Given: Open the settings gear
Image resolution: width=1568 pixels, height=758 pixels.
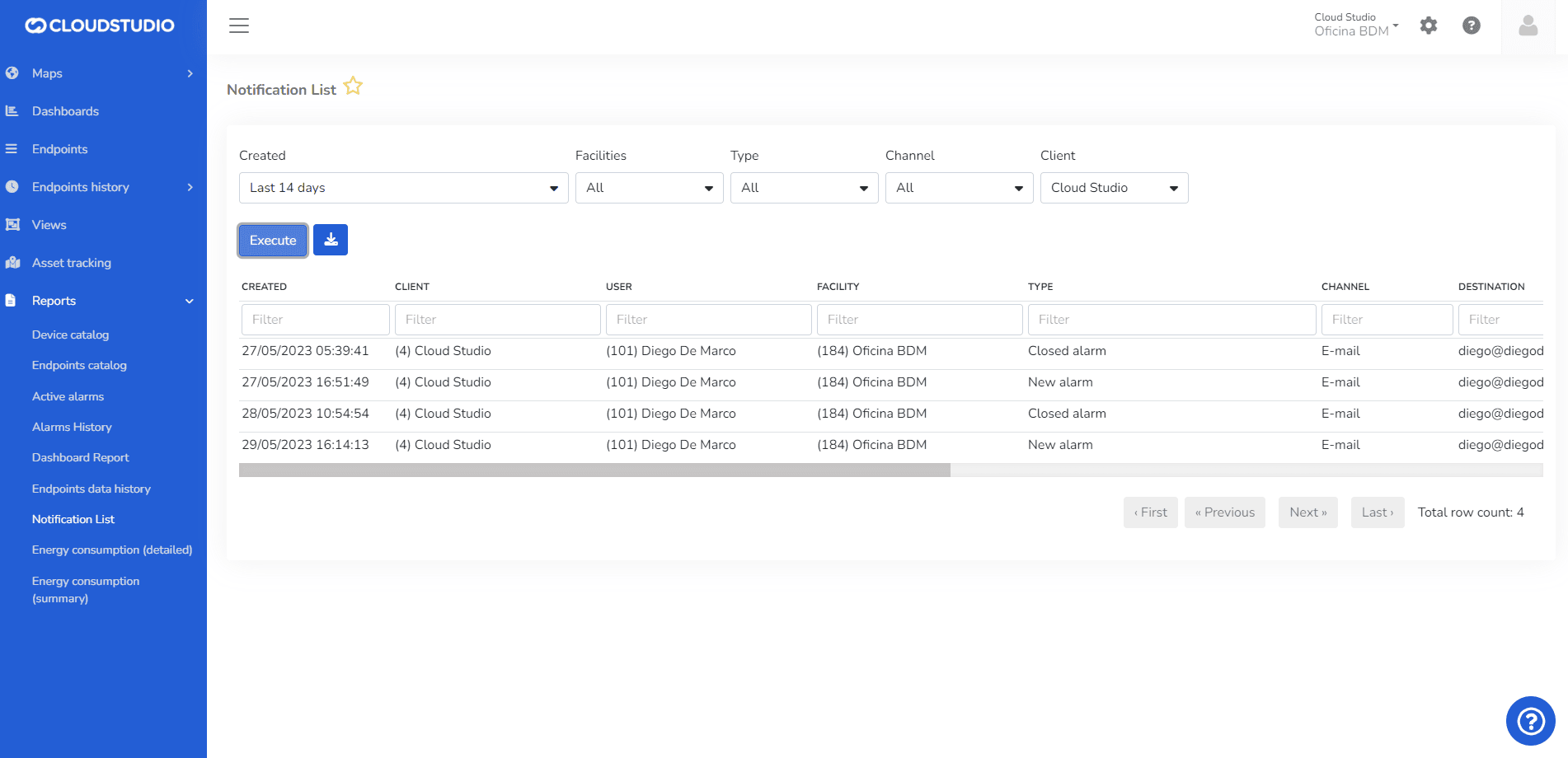Looking at the screenshot, I should 1429,26.
